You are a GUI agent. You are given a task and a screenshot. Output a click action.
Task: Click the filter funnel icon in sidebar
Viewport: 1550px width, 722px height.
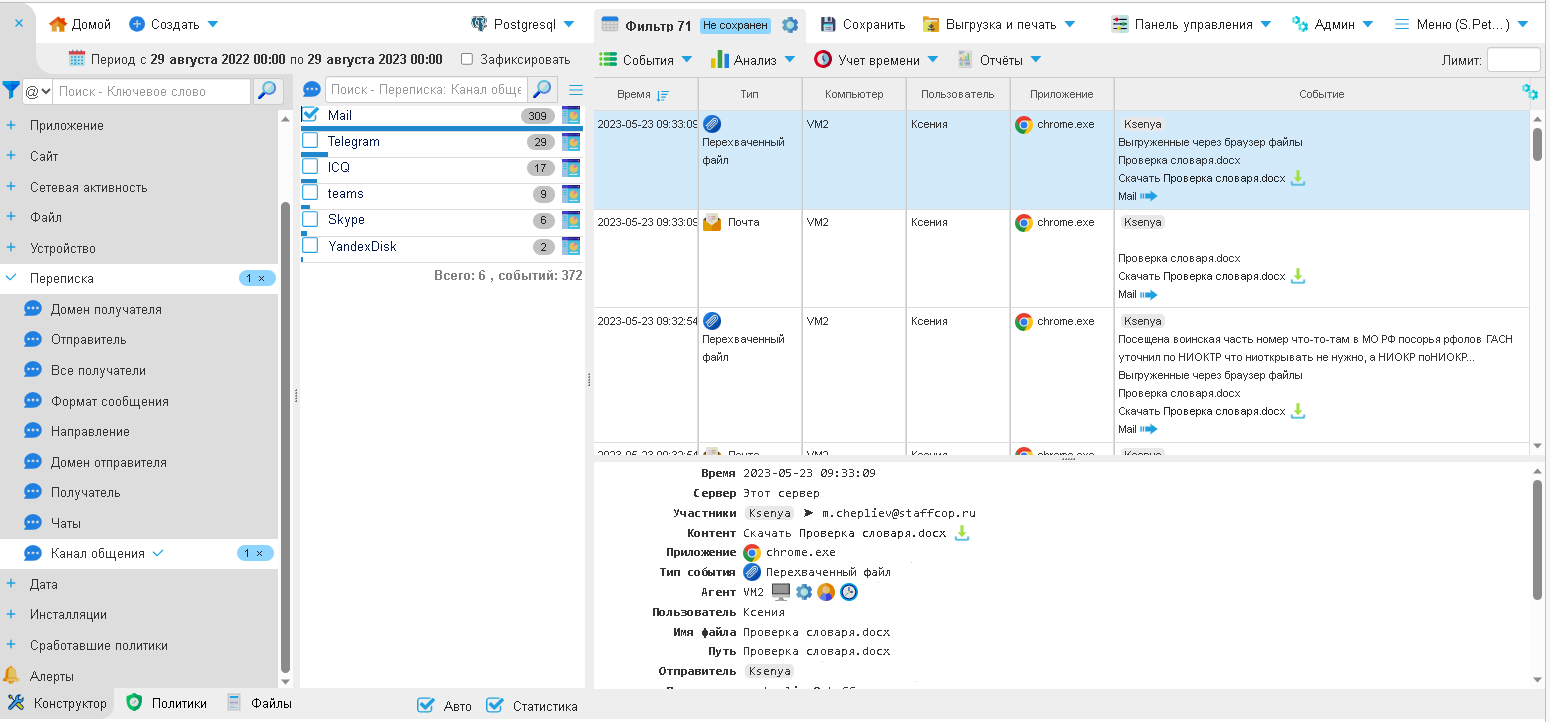point(11,91)
